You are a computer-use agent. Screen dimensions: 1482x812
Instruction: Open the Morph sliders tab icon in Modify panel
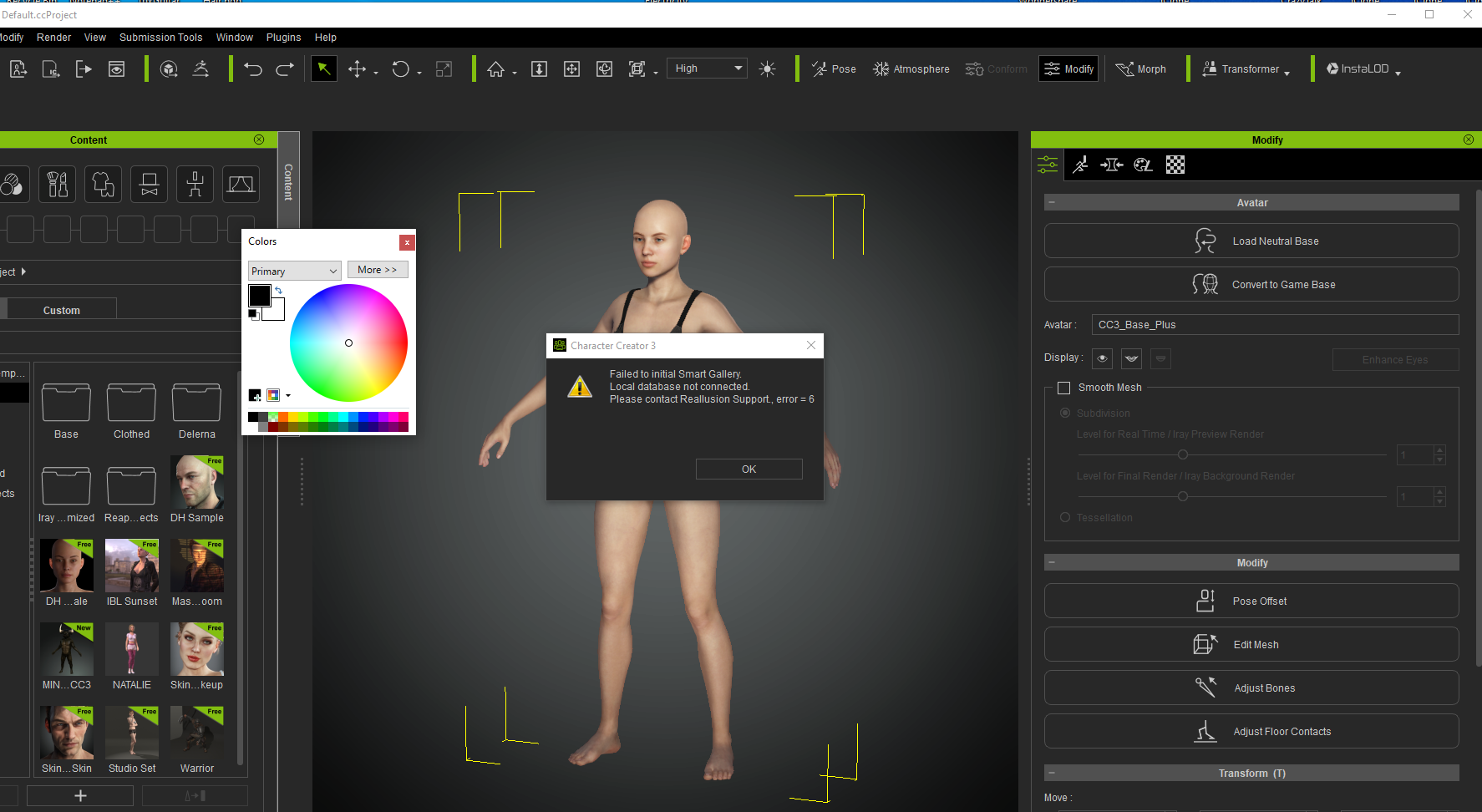pos(1112,165)
